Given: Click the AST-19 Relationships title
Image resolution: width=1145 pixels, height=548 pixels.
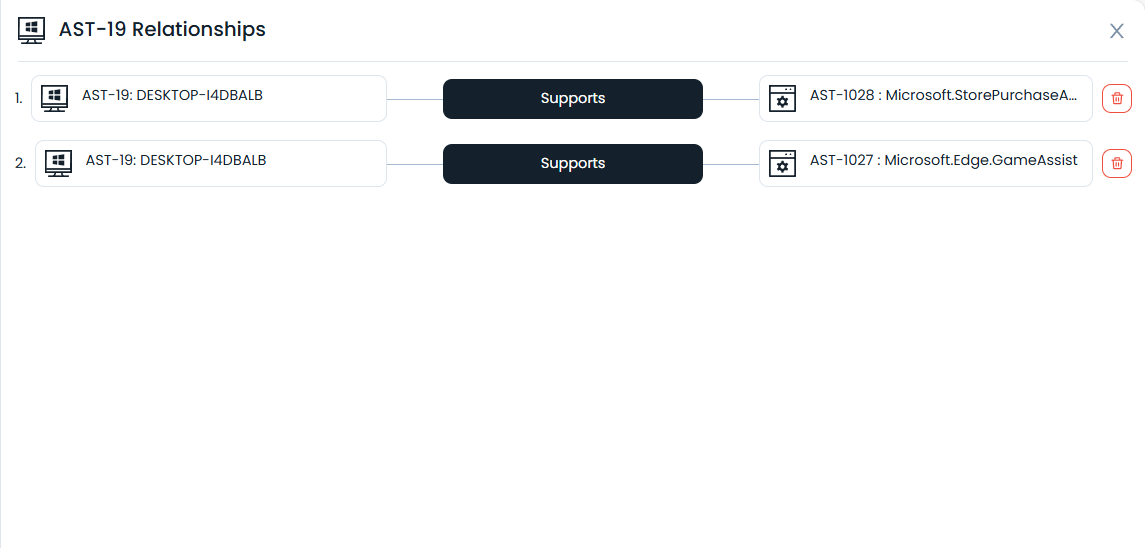Looking at the screenshot, I should pyautogui.click(x=162, y=29).
